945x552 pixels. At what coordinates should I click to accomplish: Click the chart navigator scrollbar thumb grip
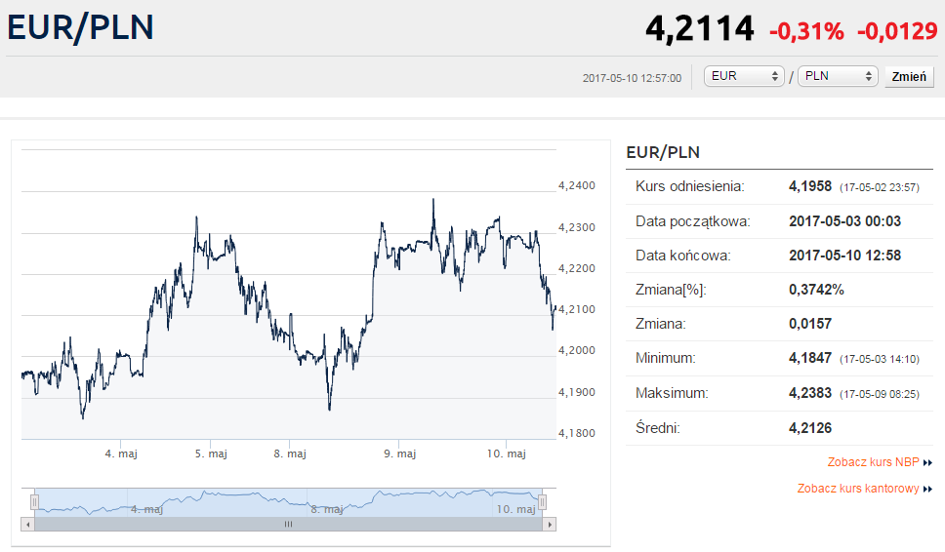coord(288,524)
